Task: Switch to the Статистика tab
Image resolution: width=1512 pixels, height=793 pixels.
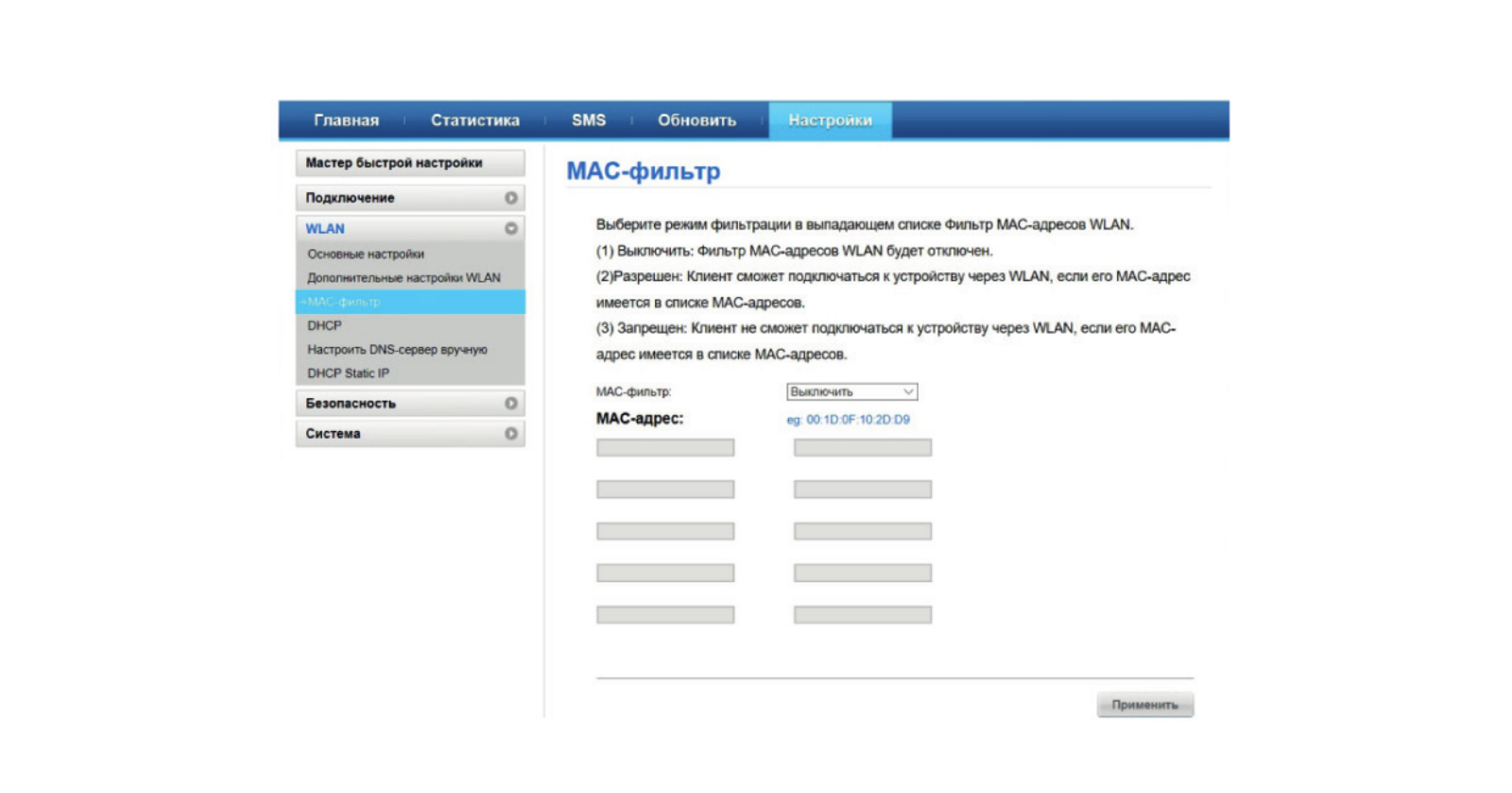Action: (474, 120)
